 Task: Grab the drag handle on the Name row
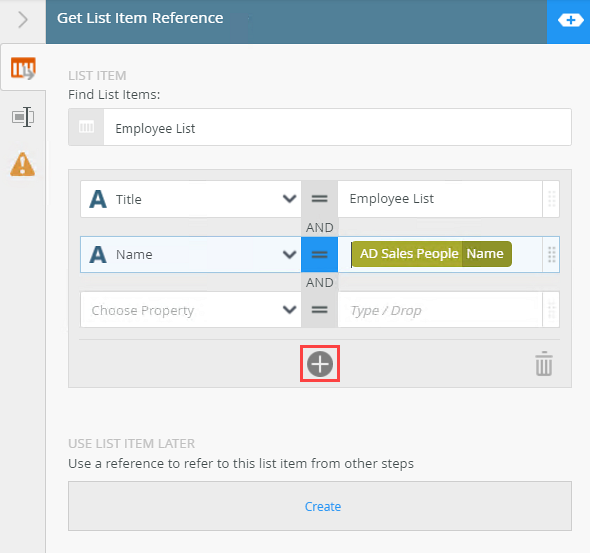[551, 254]
